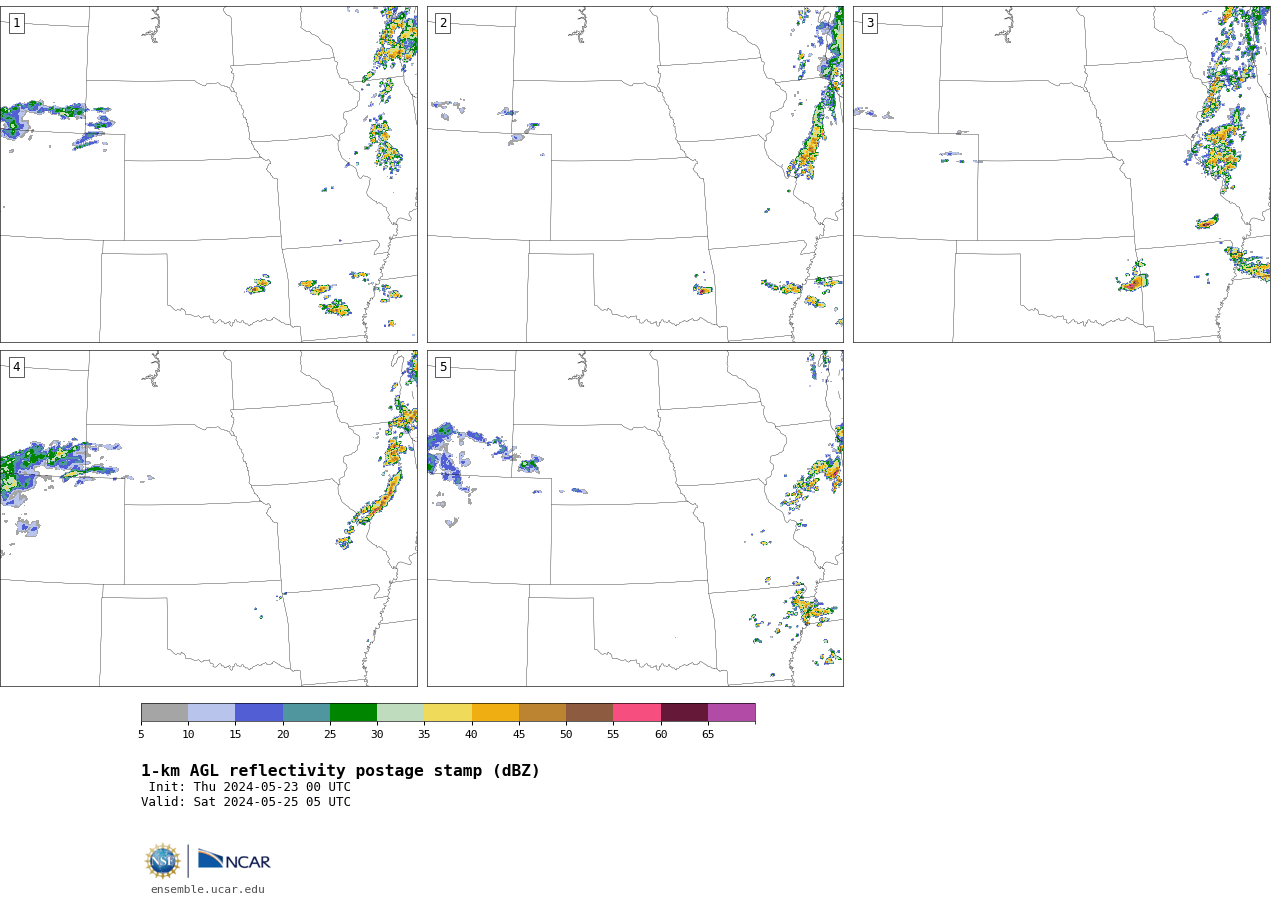
Task: Click panel number label 4
Action: tap(16, 367)
